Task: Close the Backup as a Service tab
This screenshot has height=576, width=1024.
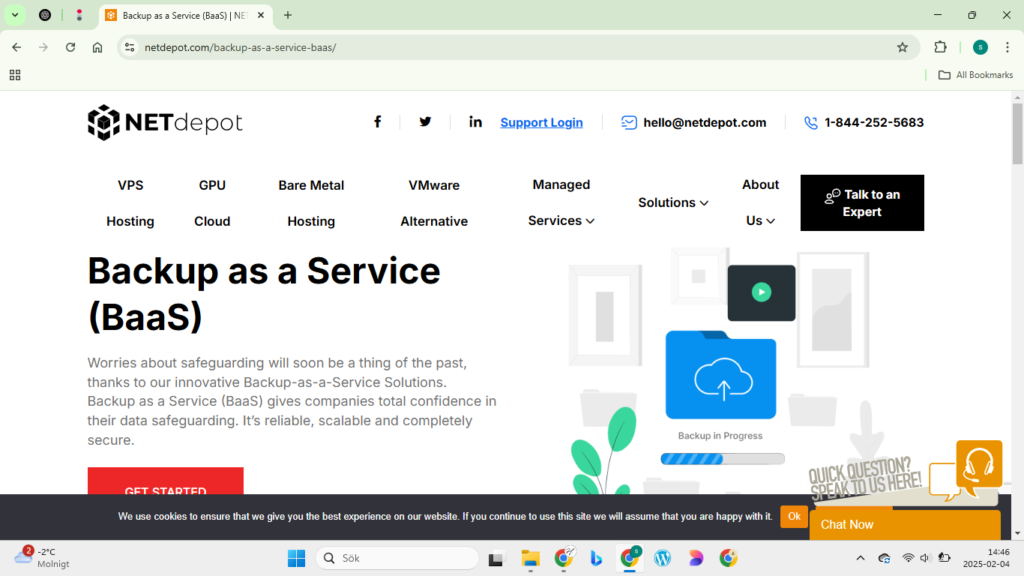Action: tap(261, 15)
